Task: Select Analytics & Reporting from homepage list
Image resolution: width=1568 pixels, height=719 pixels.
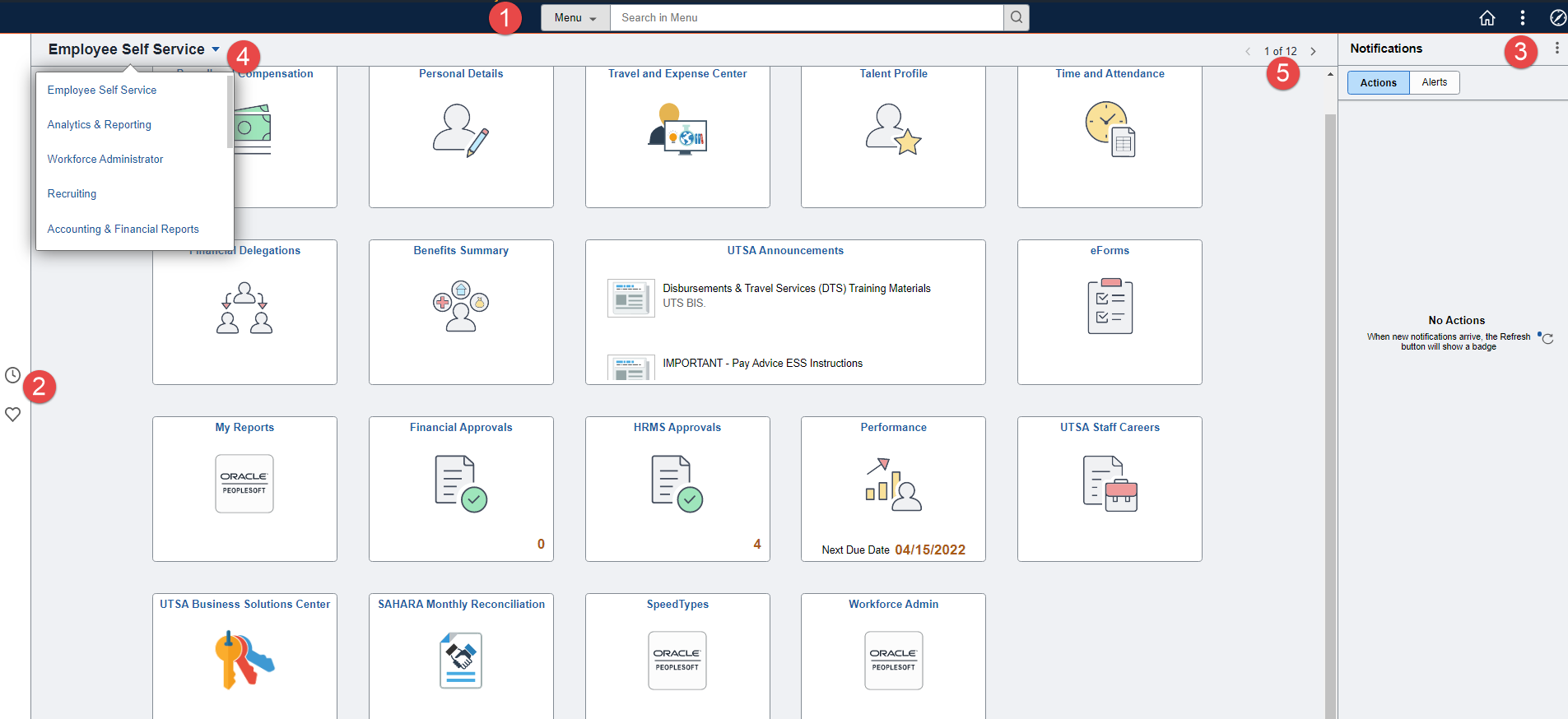Action: 100,124
